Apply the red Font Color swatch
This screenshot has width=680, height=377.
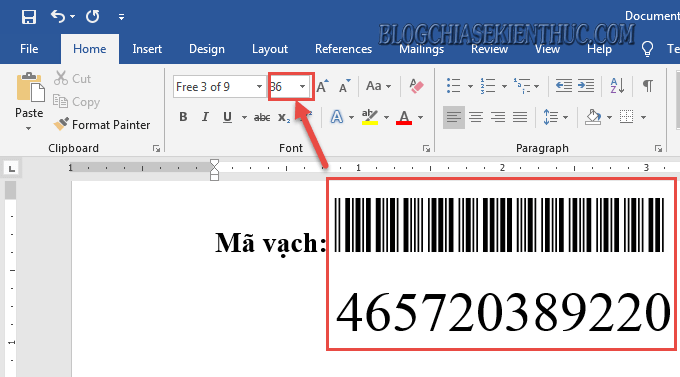click(404, 117)
